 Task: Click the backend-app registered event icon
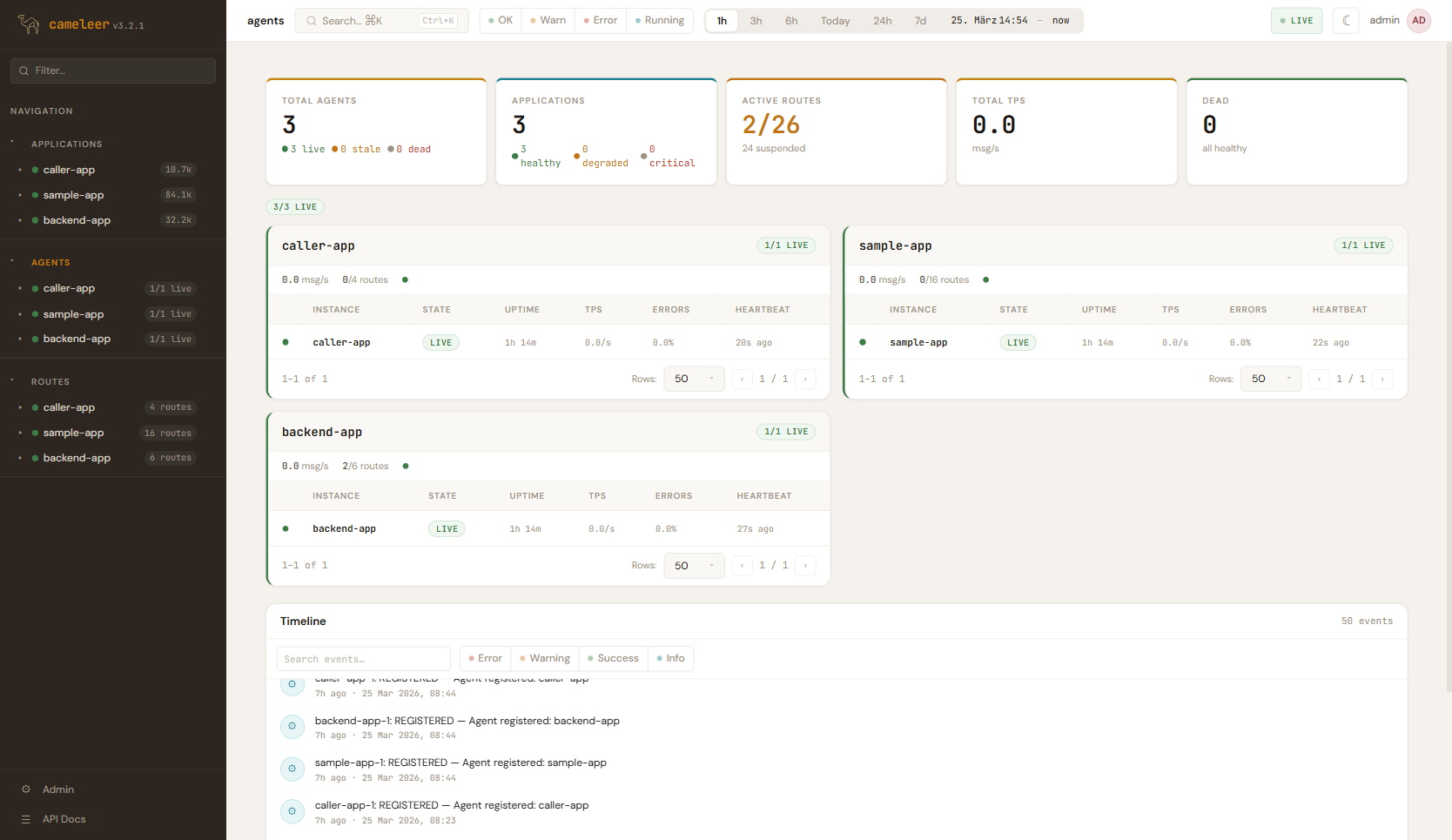pyautogui.click(x=292, y=726)
